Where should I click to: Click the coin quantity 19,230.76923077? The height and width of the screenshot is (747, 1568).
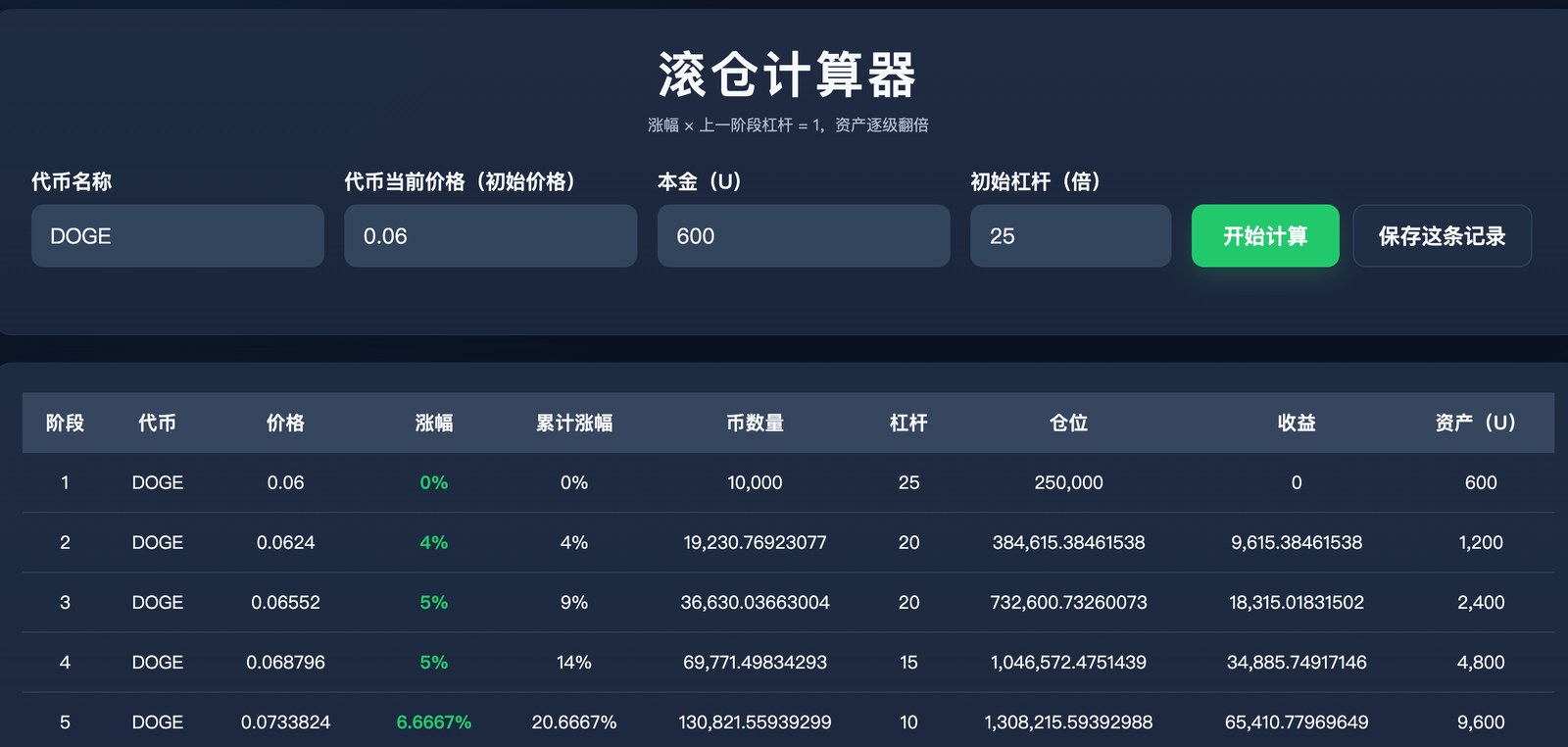click(x=755, y=542)
